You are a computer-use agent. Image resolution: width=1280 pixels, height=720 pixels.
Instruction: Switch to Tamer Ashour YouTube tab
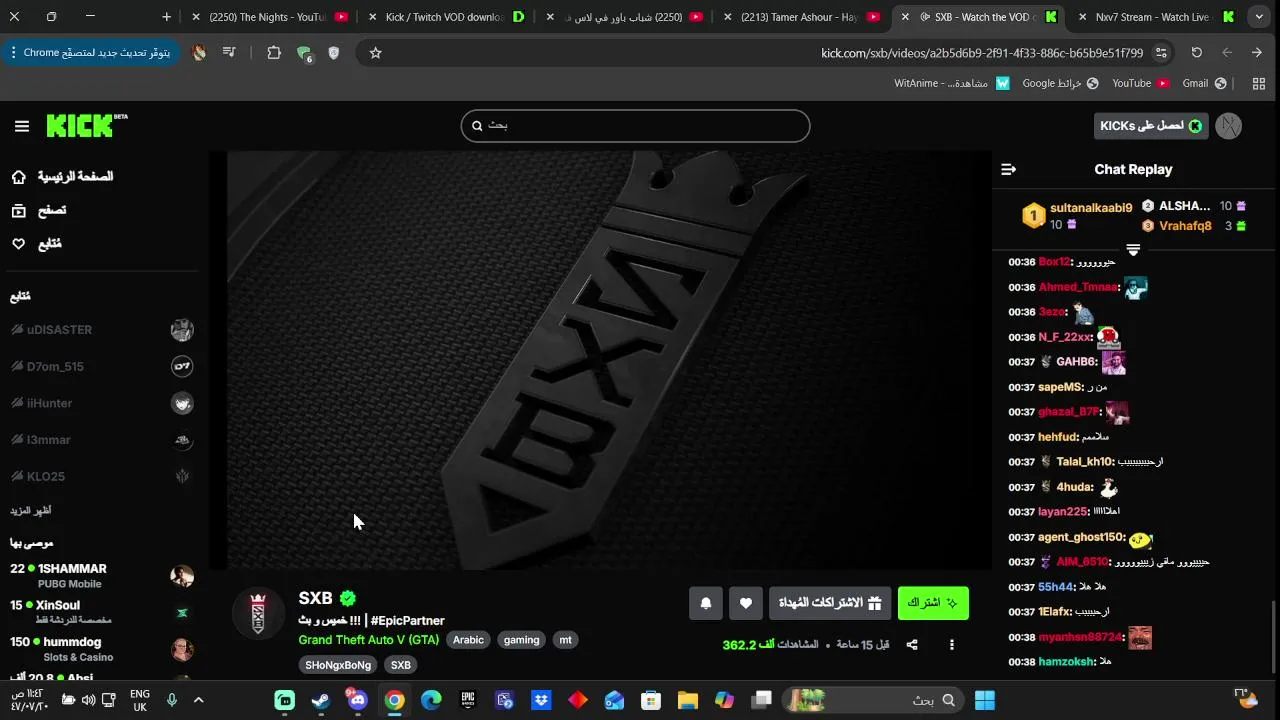pos(802,17)
